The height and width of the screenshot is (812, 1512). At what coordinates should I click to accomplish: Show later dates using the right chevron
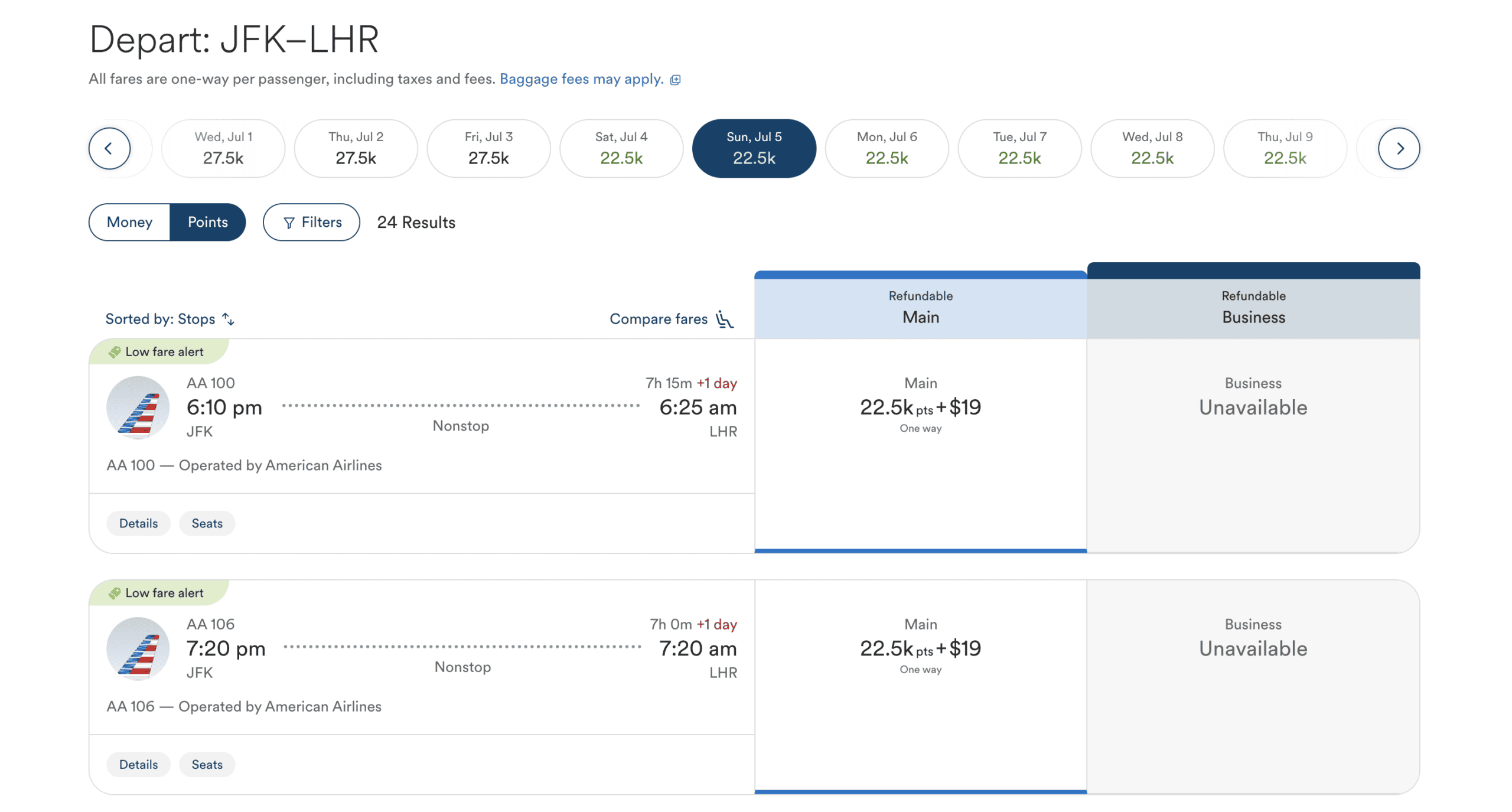coord(1399,148)
